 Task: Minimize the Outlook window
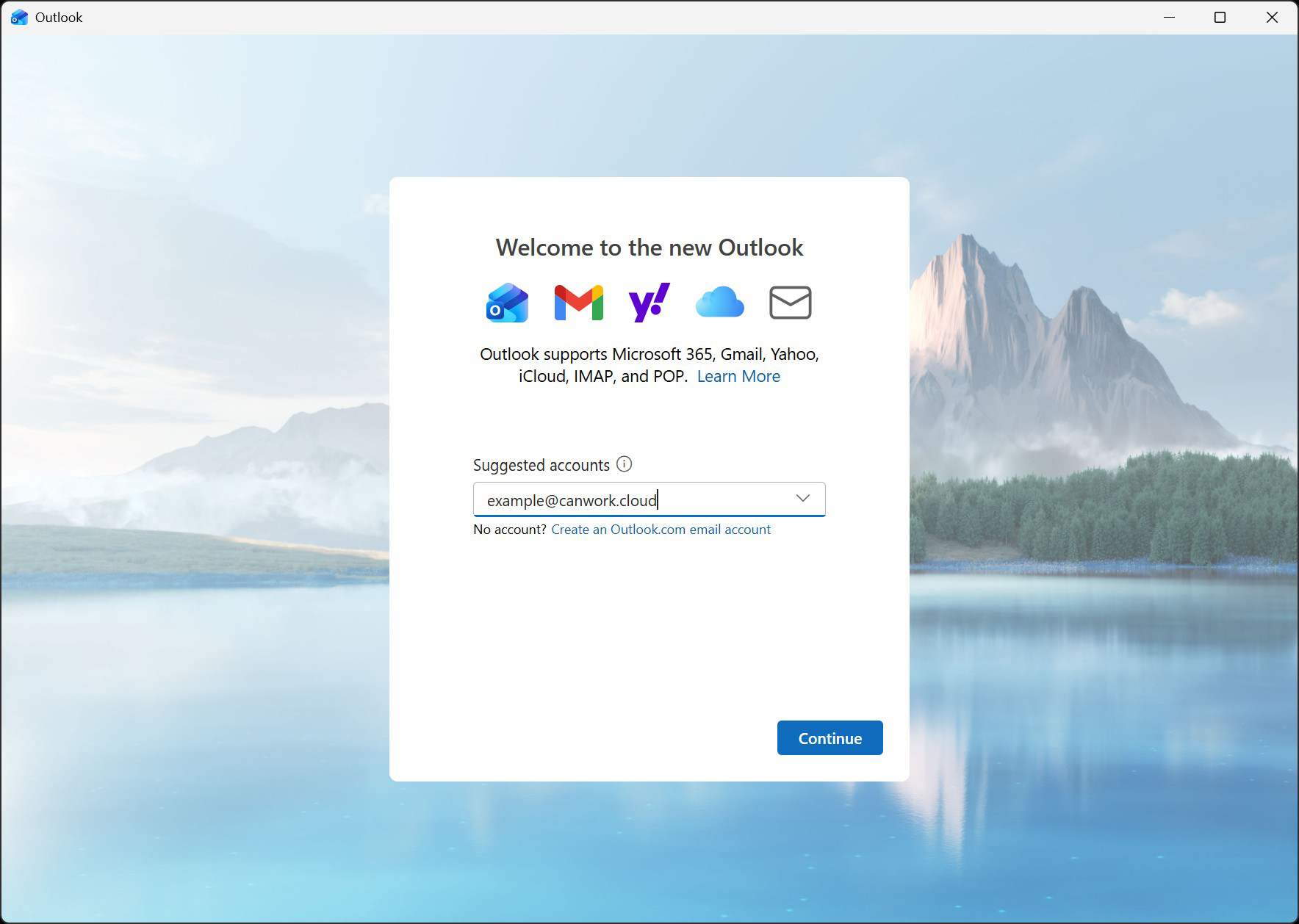click(x=1169, y=18)
